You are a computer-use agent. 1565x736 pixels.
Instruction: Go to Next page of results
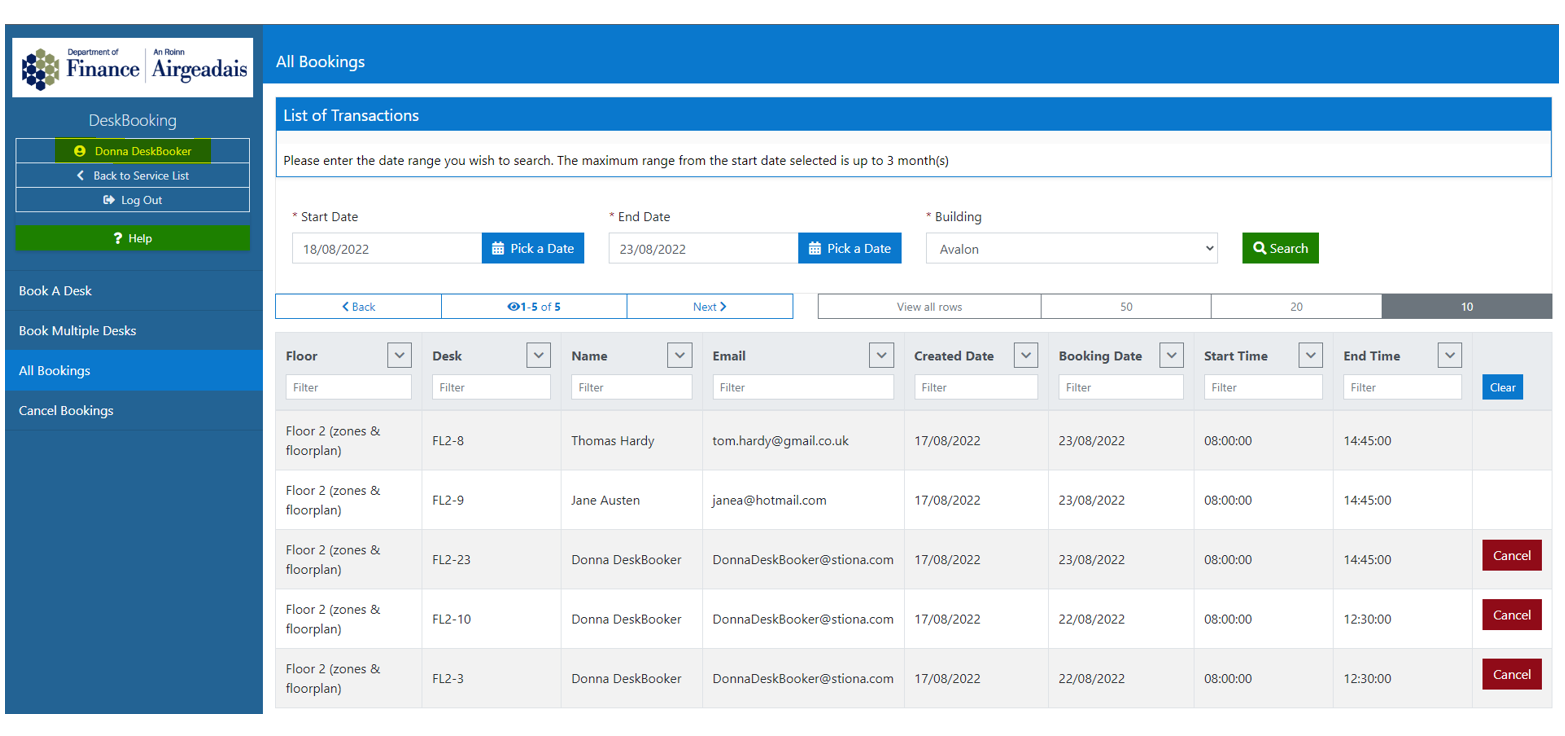tap(710, 306)
